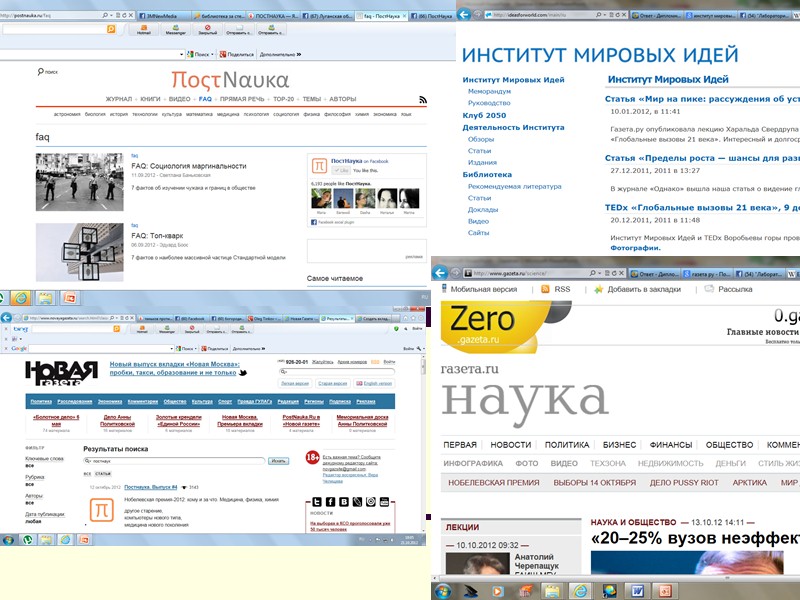The width and height of the screenshot is (800, 600).
Task: Click Клуб 2050 in Institute sidebar
Action: pos(484,115)
